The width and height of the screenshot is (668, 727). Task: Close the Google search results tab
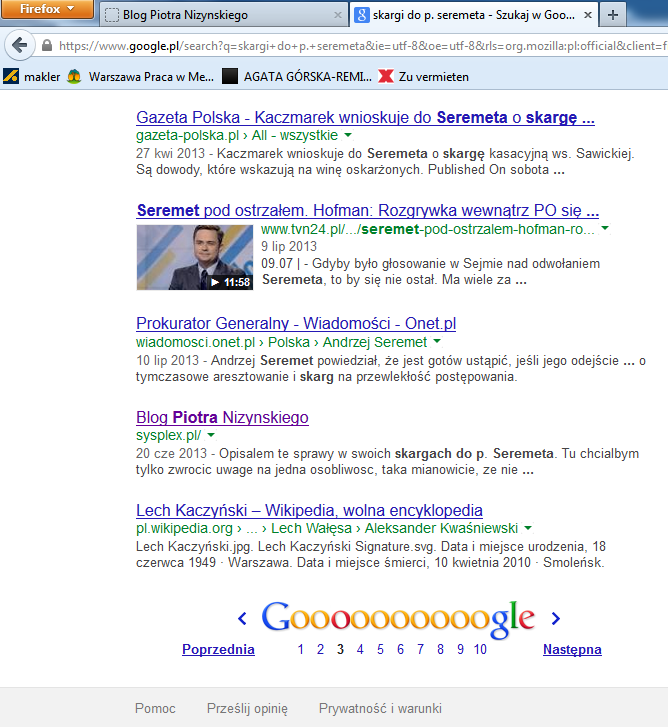tap(585, 16)
